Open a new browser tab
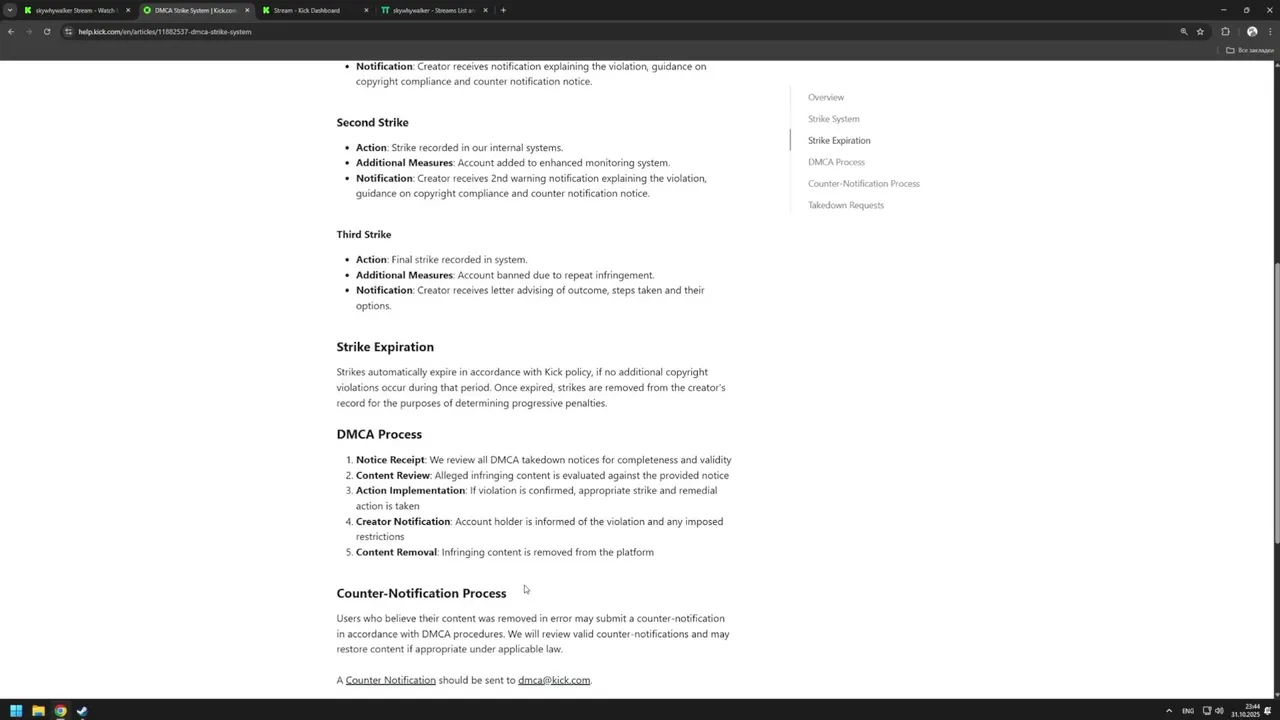The height and width of the screenshot is (720, 1280). click(x=503, y=10)
